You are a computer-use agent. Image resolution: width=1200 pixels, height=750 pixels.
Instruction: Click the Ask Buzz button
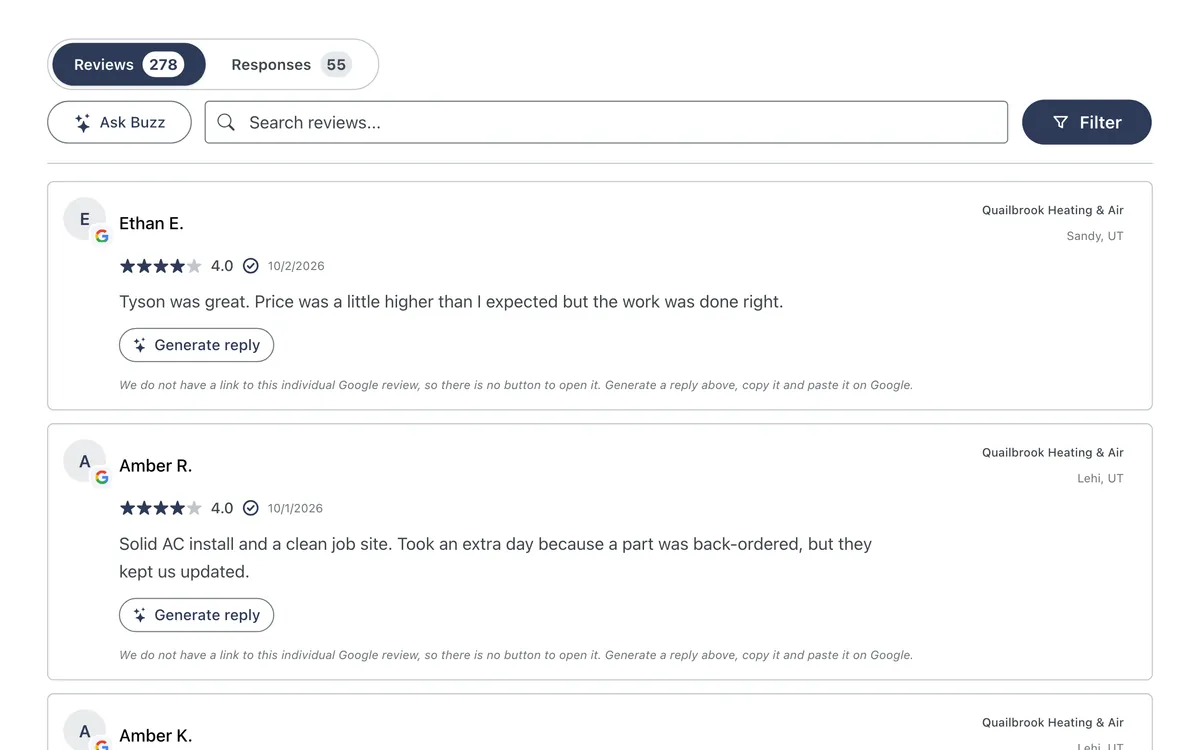click(x=119, y=122)
